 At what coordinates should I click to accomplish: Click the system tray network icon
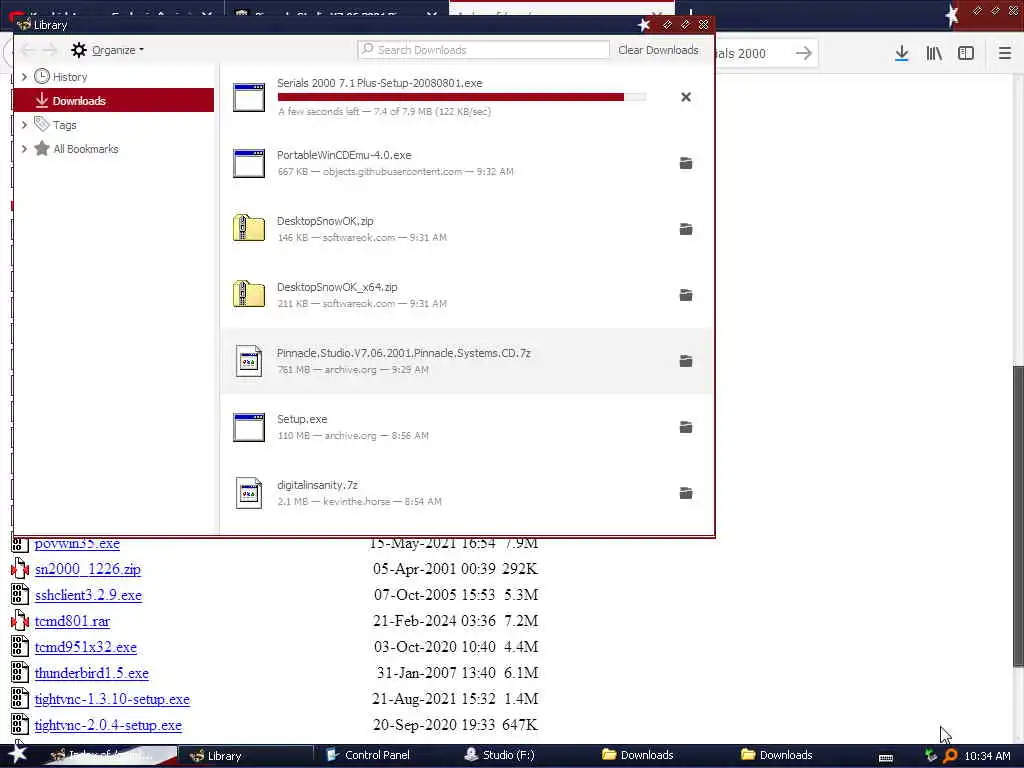pyautogui.click(x=931, y=756)
